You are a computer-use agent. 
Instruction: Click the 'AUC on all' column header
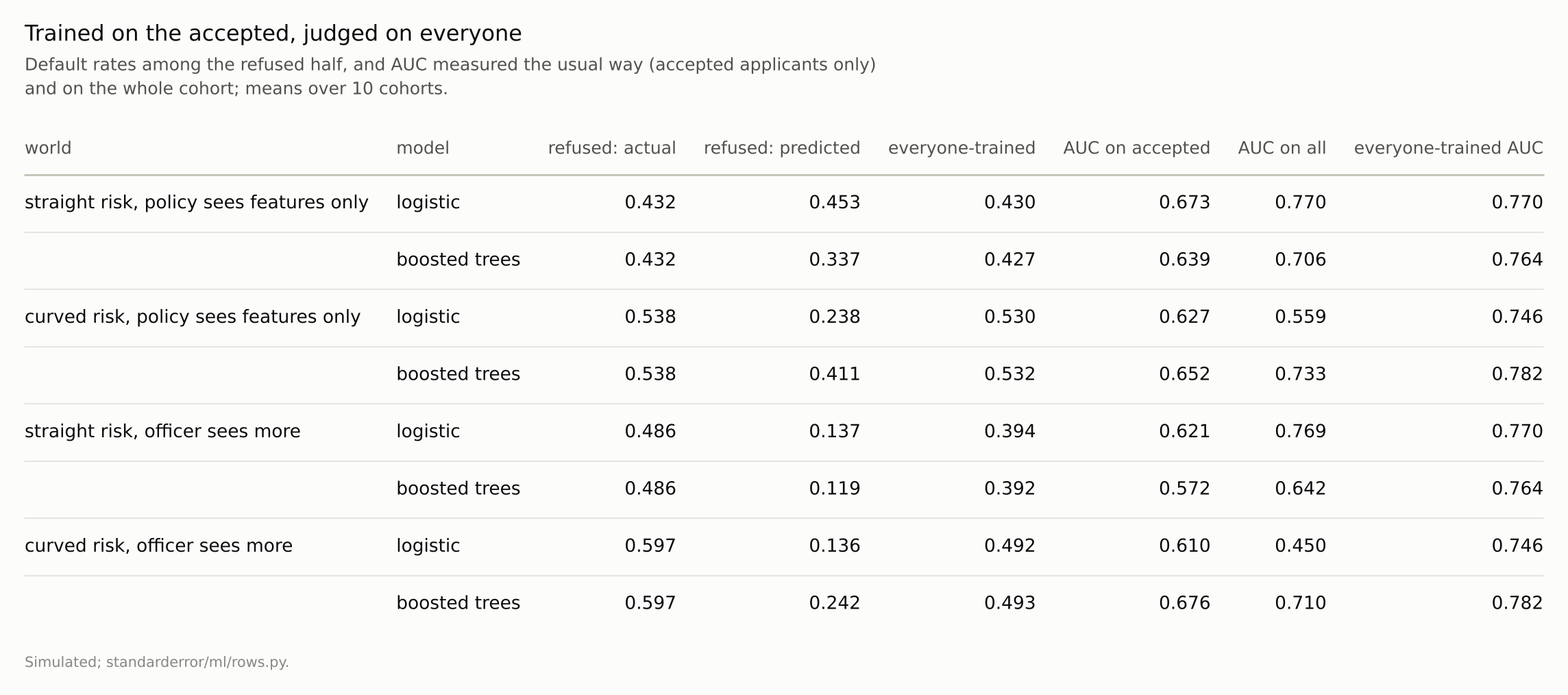[1282, 148]
